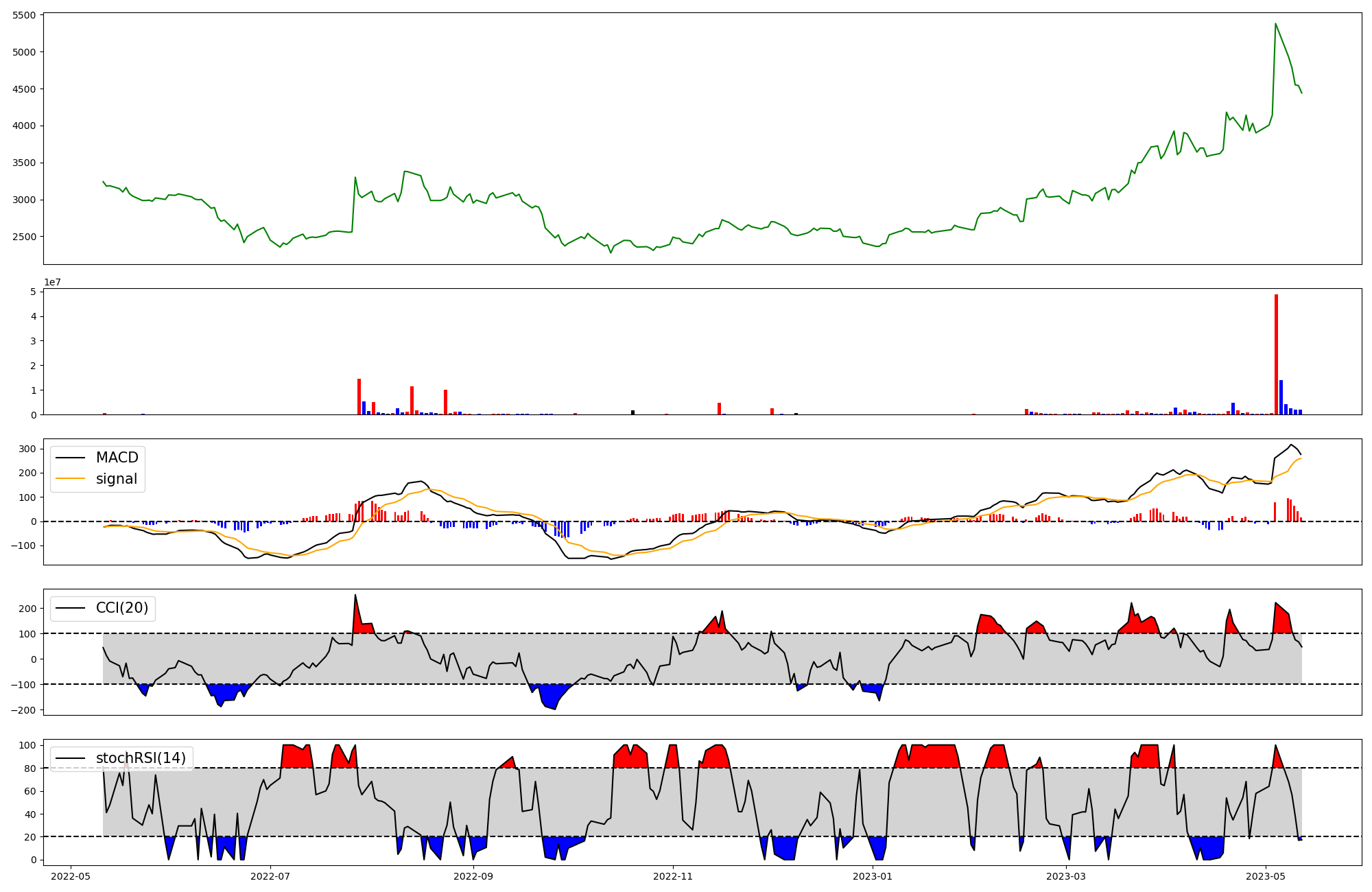Click the price chart's highest peak
The height and width of the screenshot is (892, 1372).
(x=1275, y=24)
